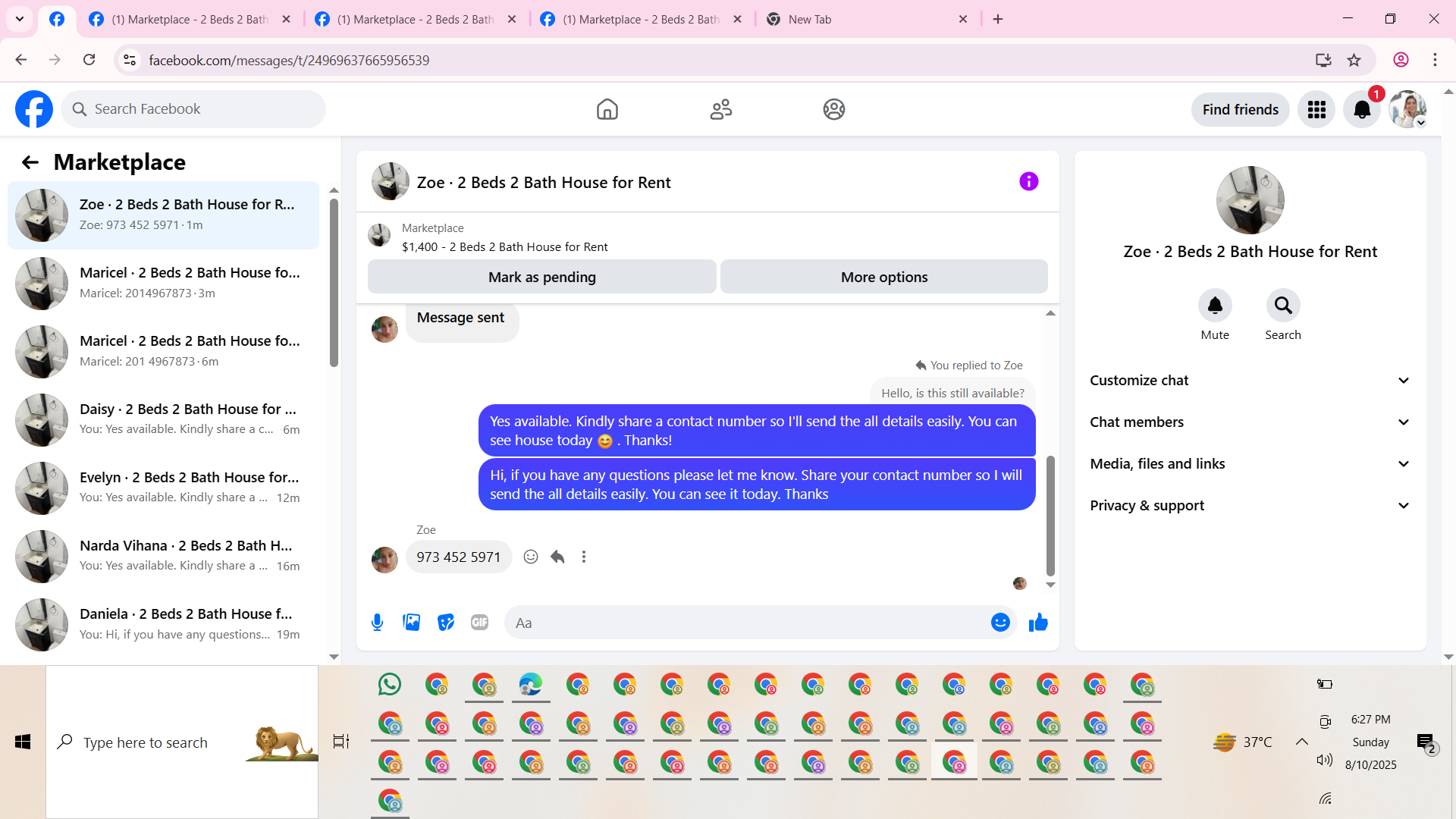Attach a photo using the image icon
The image size is (1456, 819).
[x=411, y=623]
